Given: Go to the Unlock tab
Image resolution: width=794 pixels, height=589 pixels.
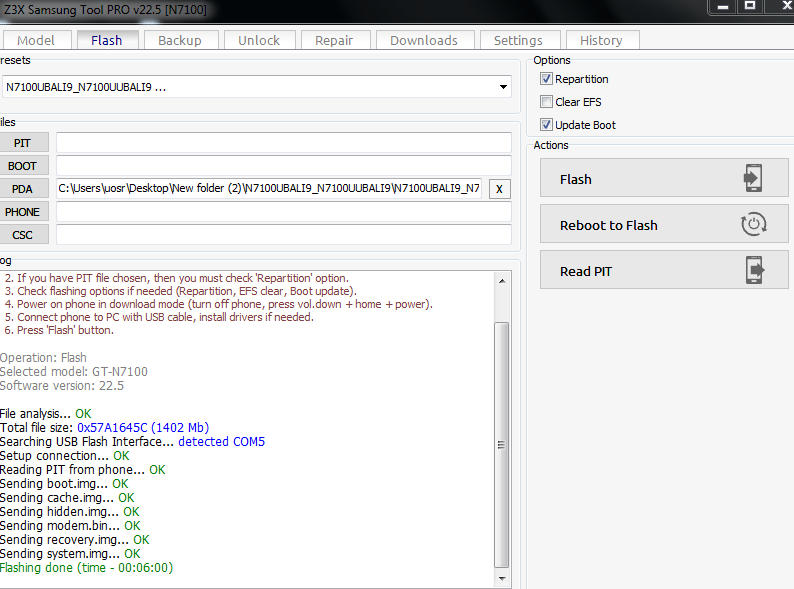Looking at the screenshot, I should coord(259,40).
